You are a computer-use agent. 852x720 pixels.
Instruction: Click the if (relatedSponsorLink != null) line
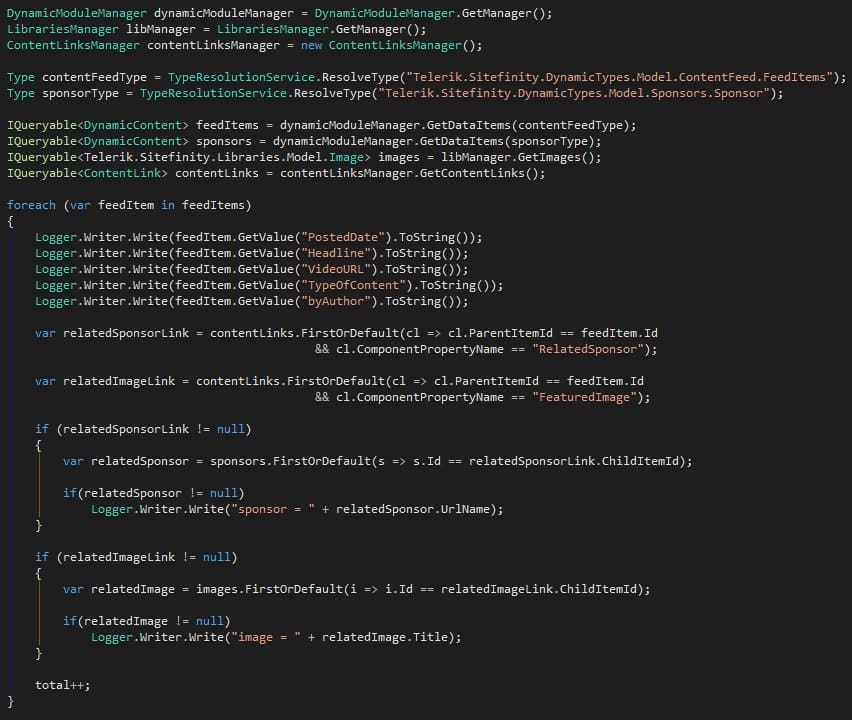143,429
